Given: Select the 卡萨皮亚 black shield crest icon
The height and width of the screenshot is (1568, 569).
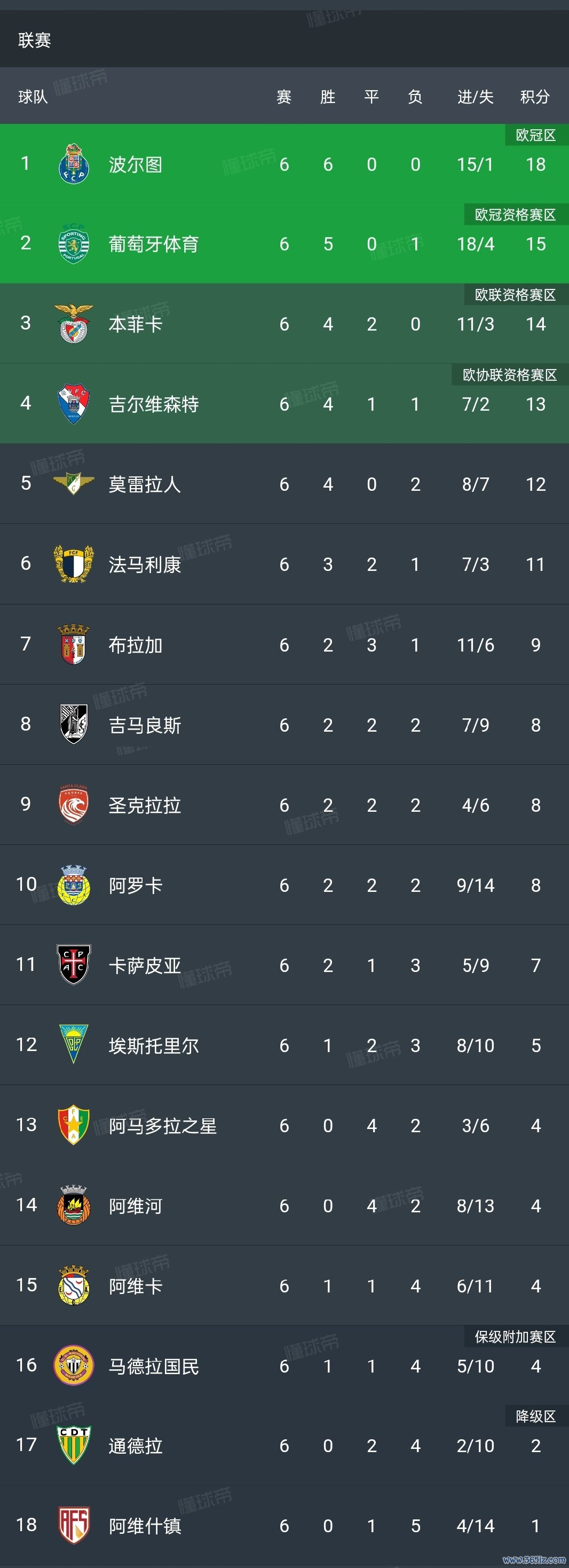Looking at the screenshot, I should pos(74,964).
